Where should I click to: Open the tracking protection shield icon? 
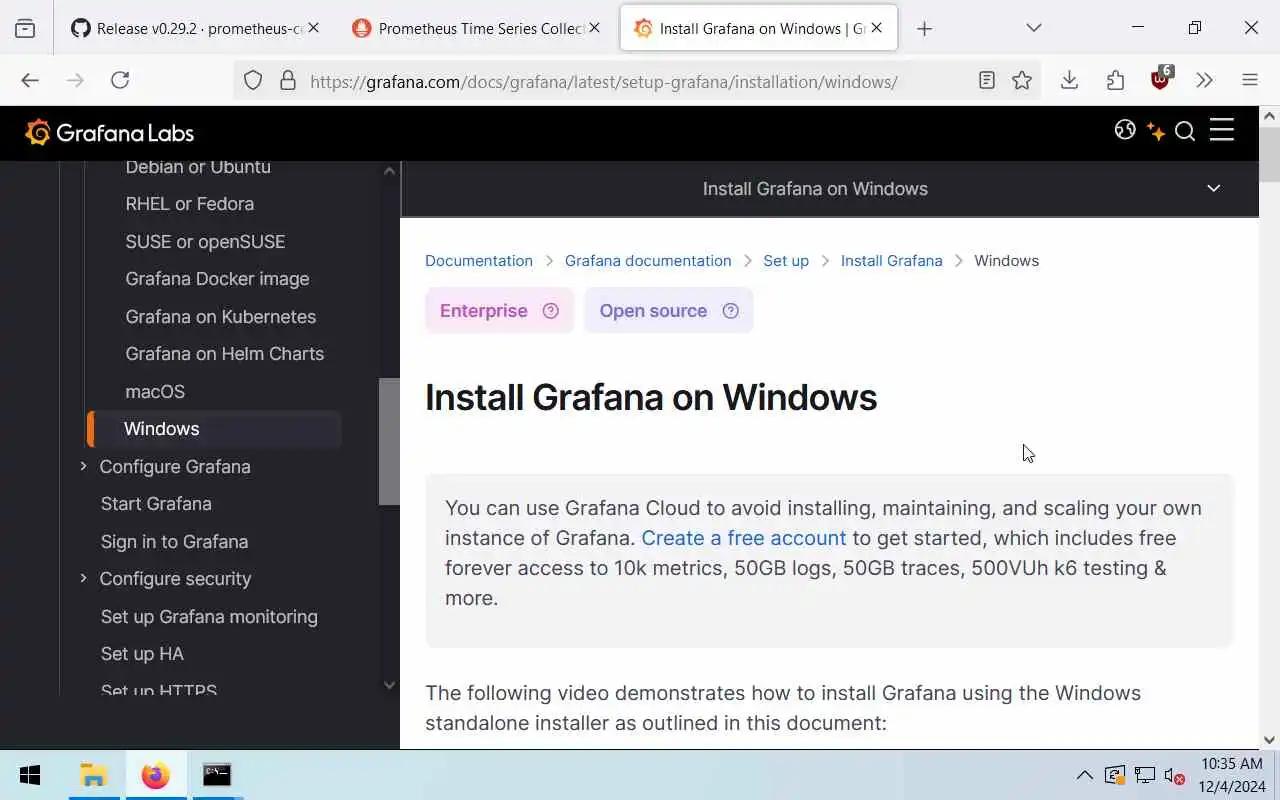pyautogui.click(x=253, y=81)
